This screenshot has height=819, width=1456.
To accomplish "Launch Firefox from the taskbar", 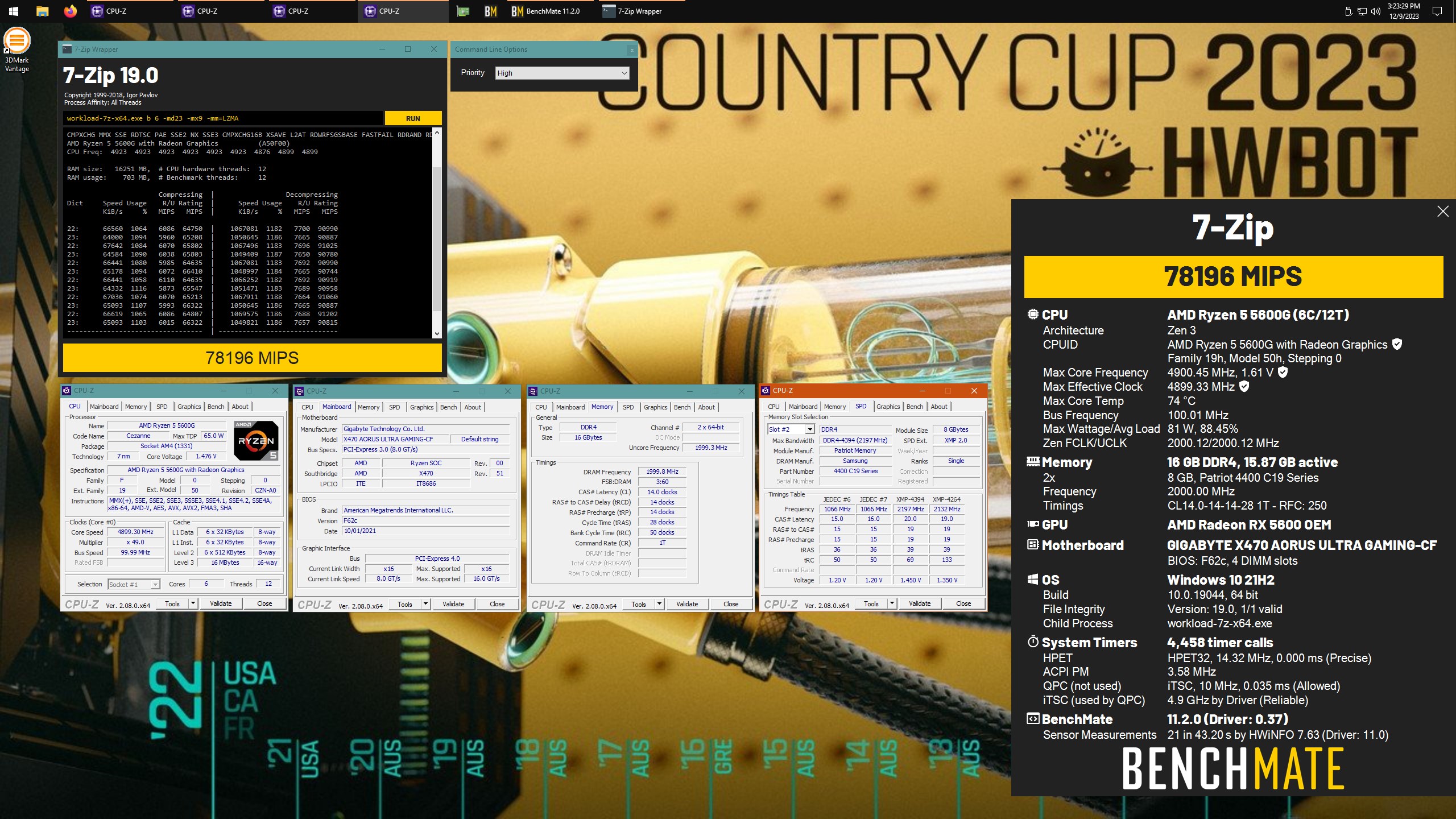I will point(70,11).
